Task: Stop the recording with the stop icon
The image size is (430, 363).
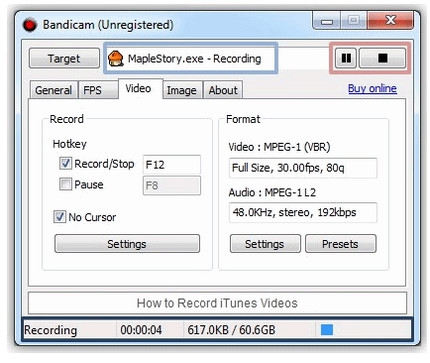Action: [382, 58]
